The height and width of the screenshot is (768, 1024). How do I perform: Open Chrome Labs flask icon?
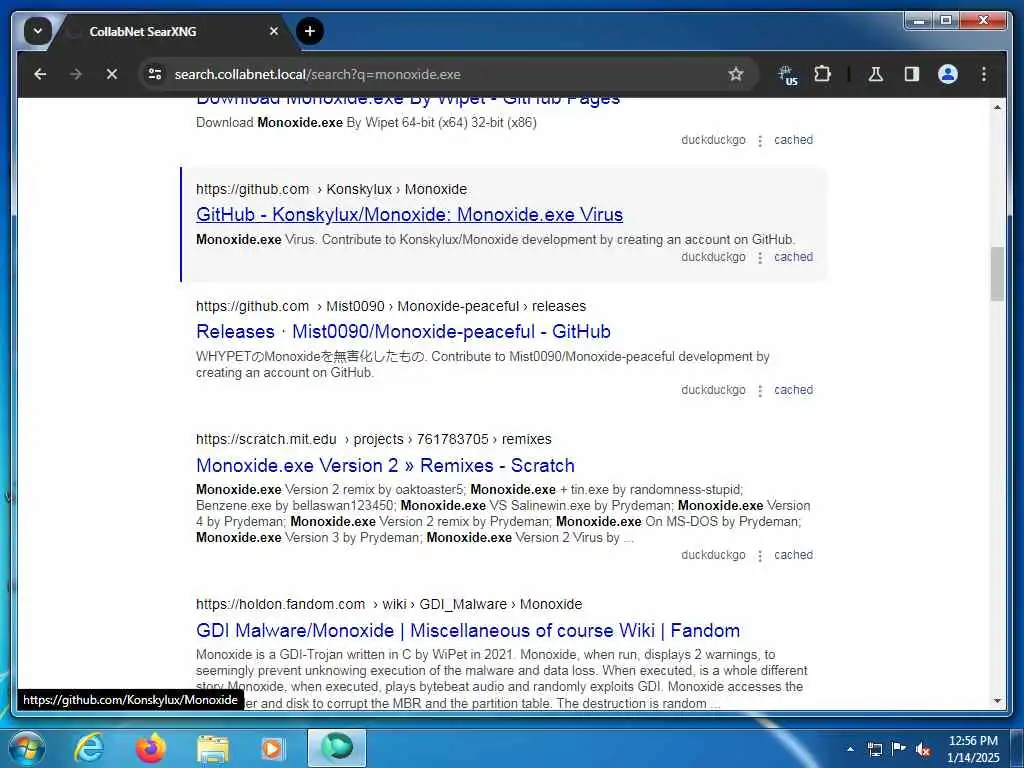(876, 74)
